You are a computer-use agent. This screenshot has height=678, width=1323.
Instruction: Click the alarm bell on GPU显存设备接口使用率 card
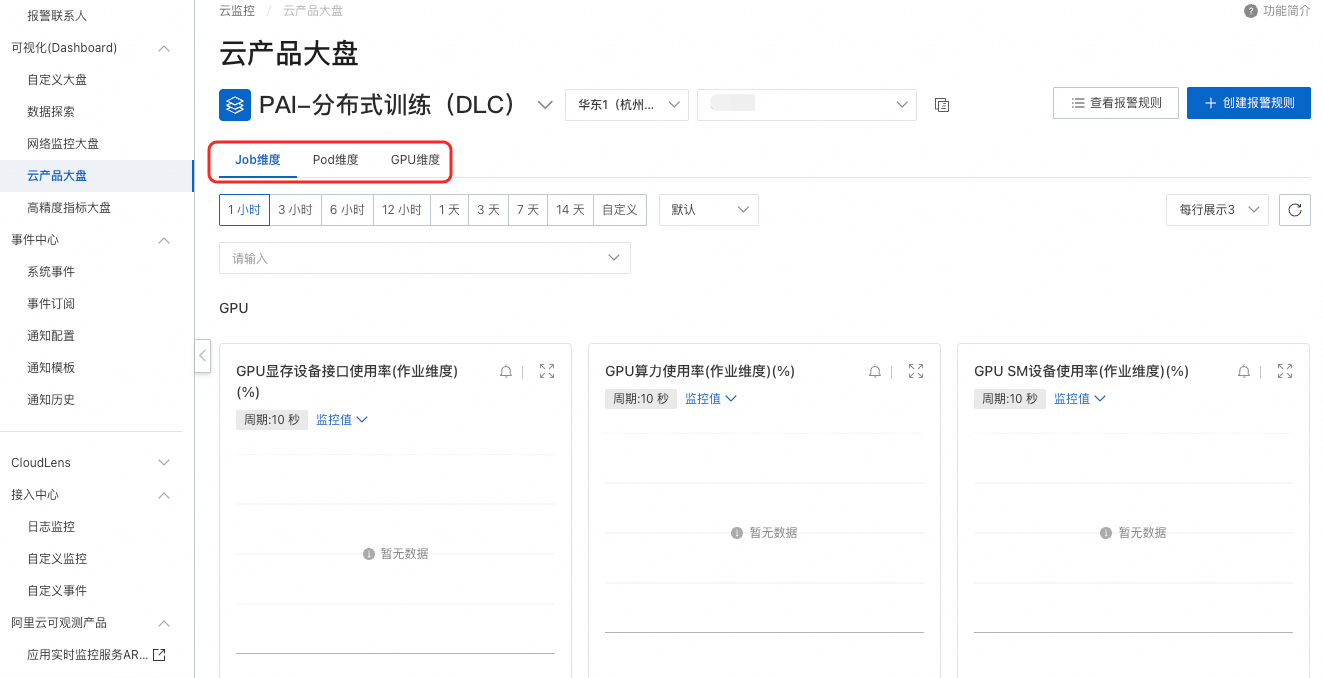tap(506, 371)
